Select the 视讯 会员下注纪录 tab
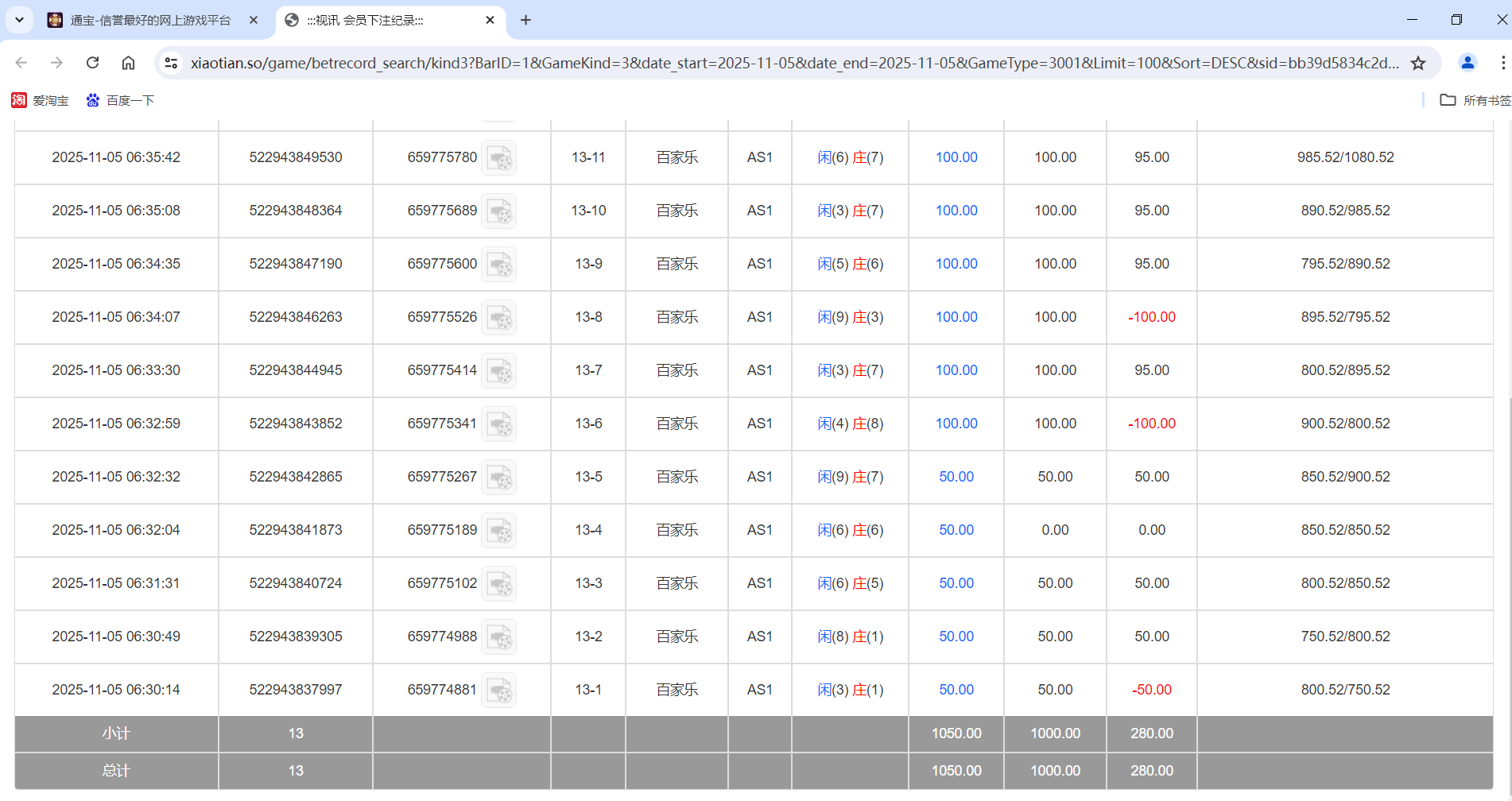 (x=374, y=20)
